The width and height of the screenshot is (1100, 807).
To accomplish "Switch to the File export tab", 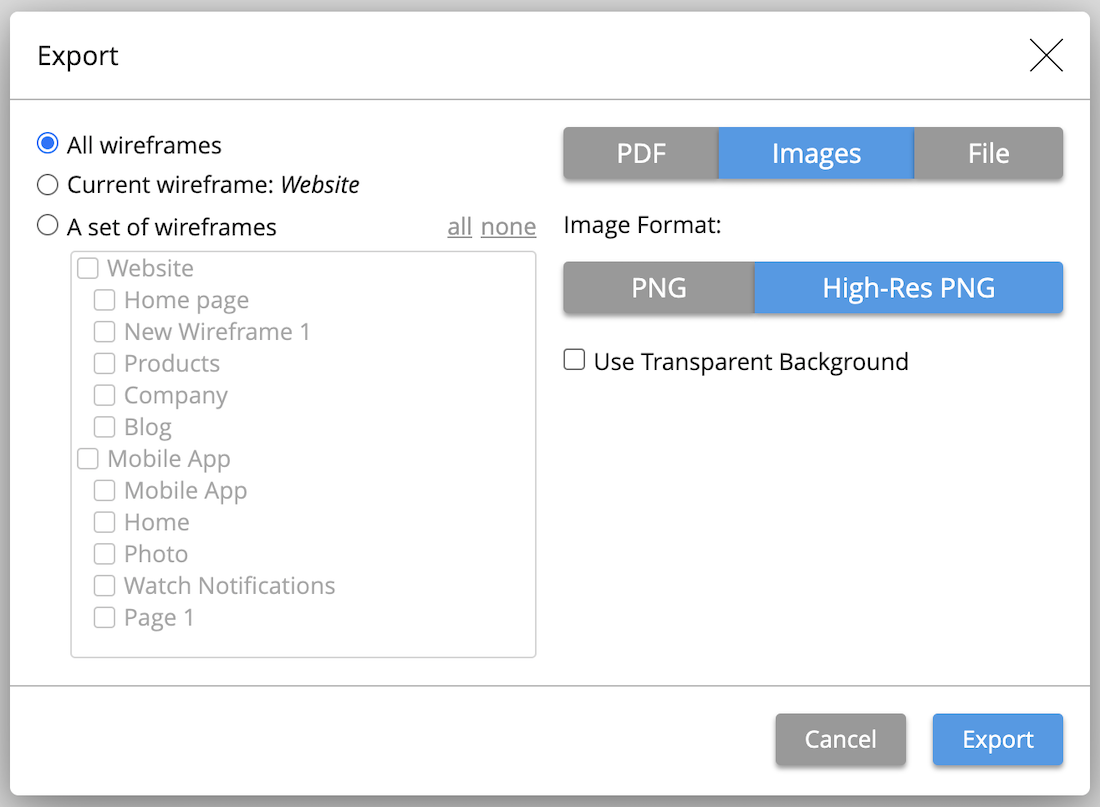I will click(988, 154).
